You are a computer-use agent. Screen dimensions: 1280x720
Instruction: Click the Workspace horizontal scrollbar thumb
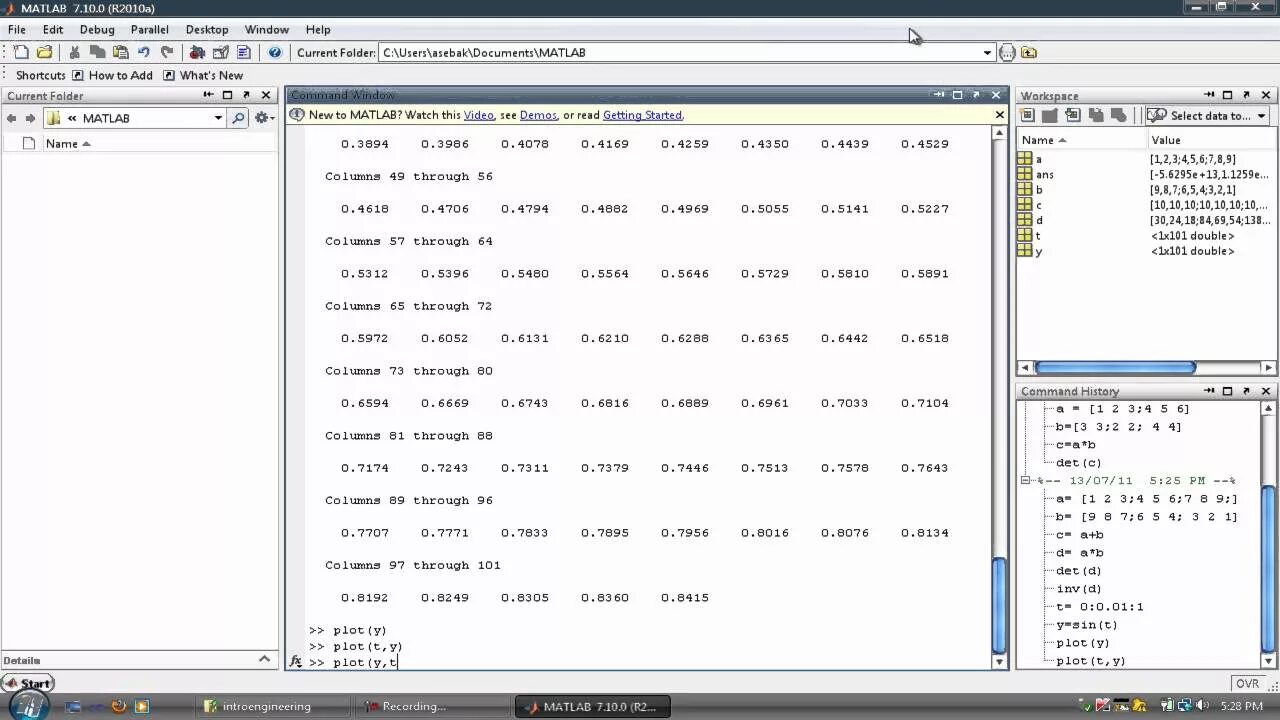tap(1115, 367)
